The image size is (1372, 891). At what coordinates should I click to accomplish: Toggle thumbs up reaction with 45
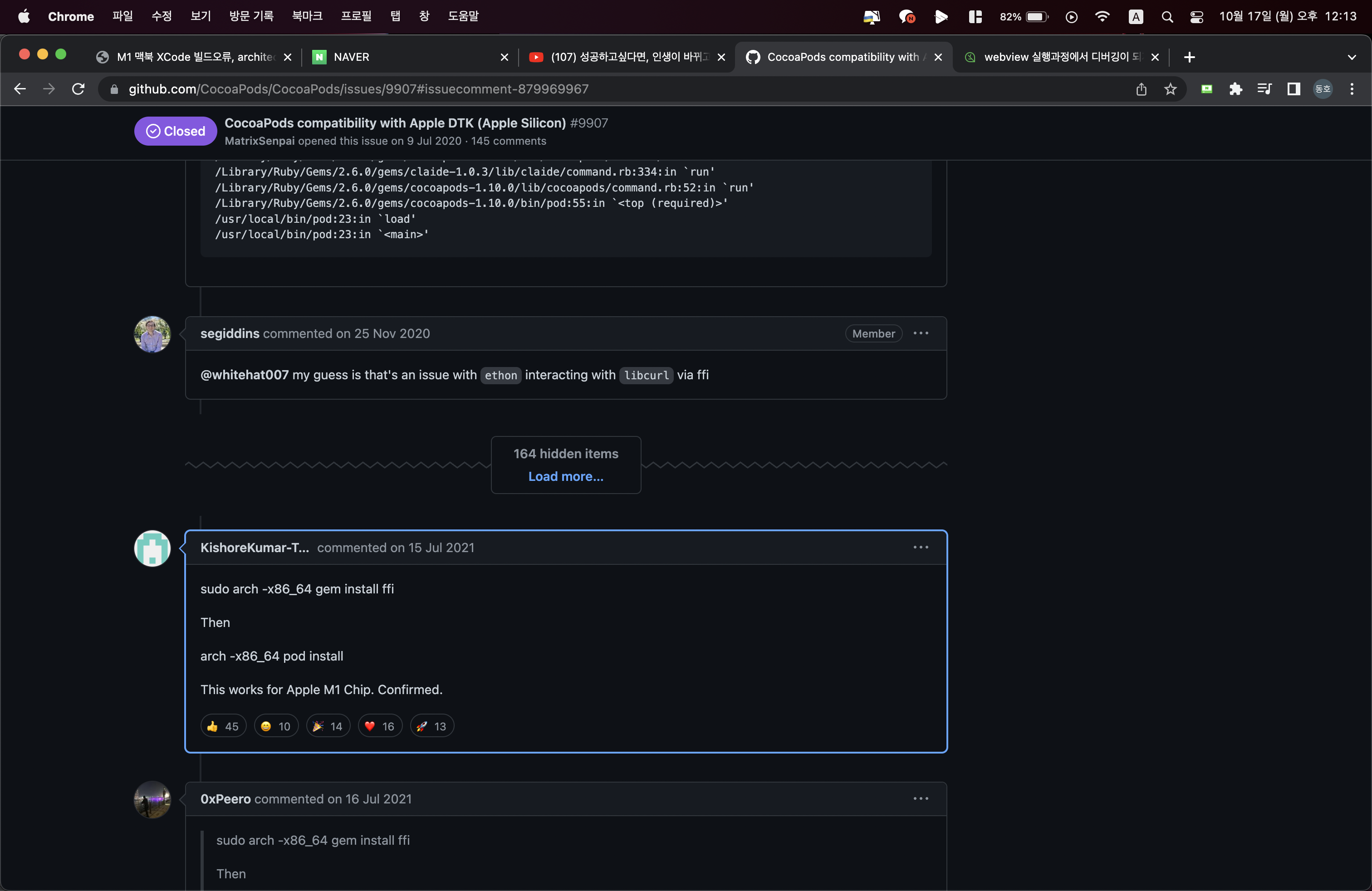pyautogui.click(x=223, y=725)
